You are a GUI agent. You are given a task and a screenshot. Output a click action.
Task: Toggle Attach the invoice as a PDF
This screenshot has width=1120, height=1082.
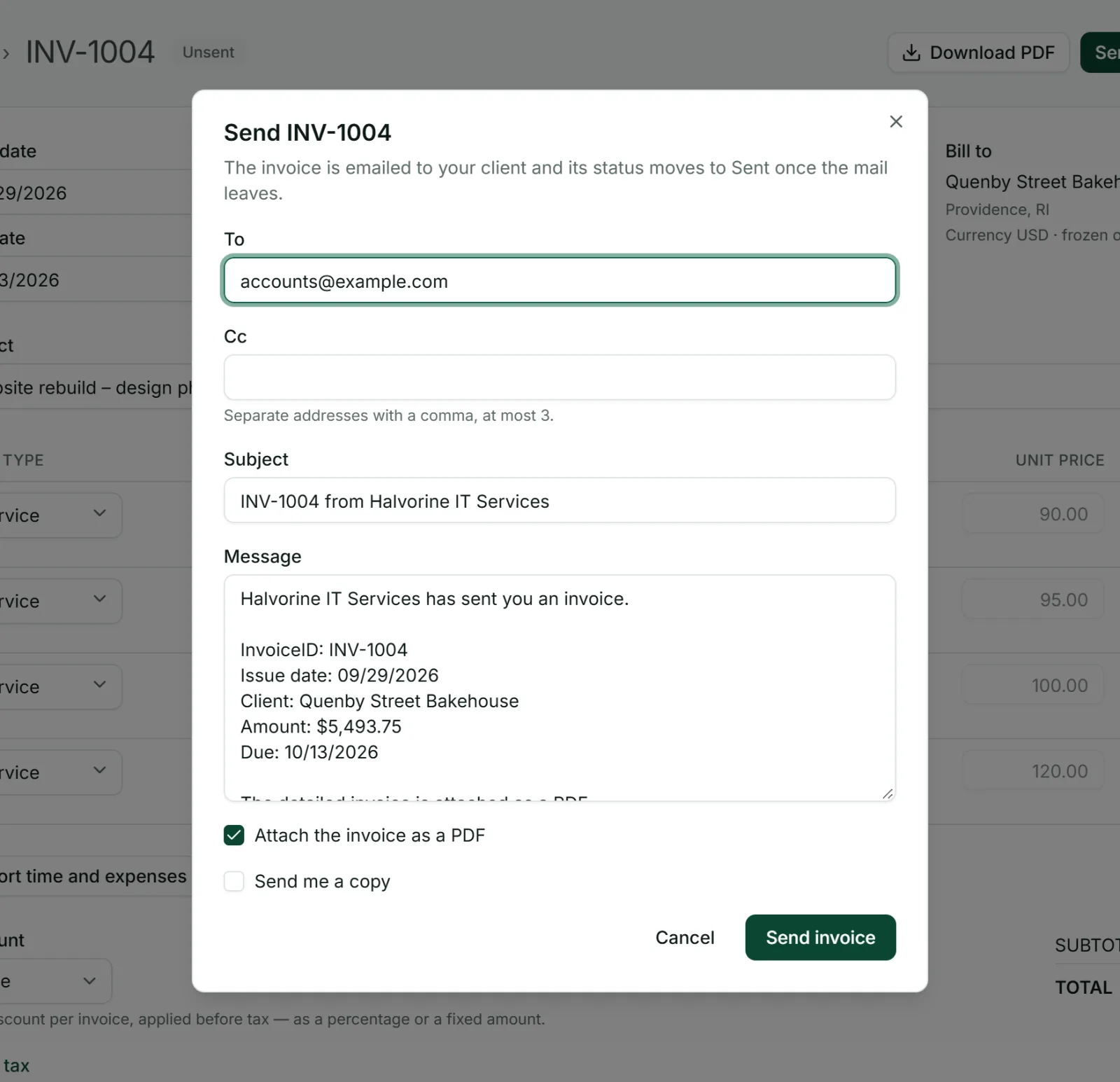pyautogui.click(x=234, y=835)
